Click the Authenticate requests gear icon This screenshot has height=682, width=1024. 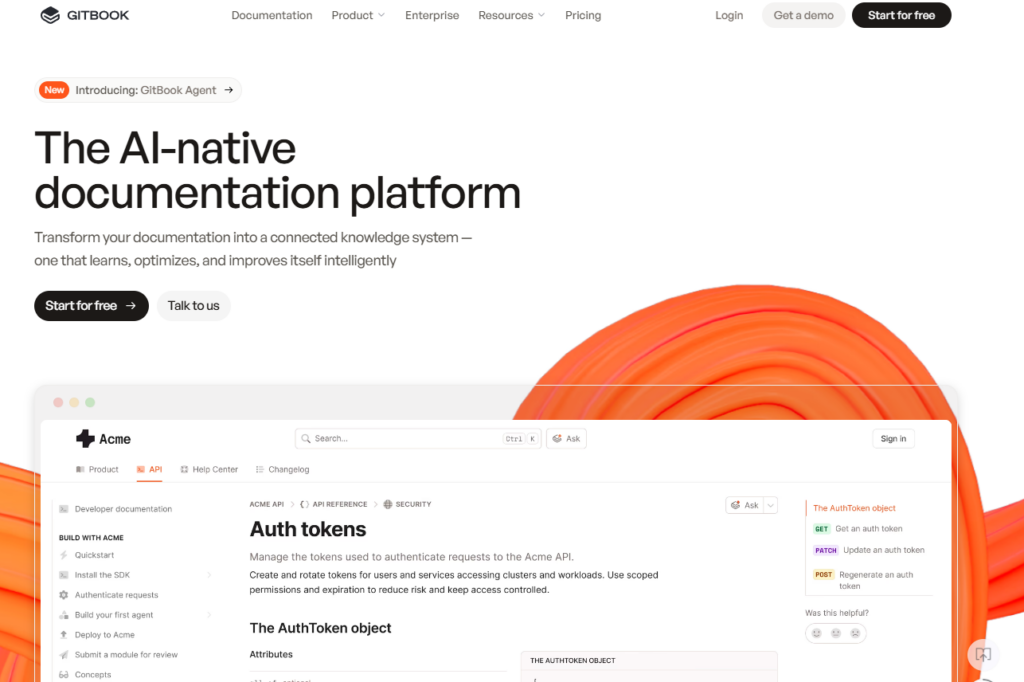pyautogui.click(x=64, y=595)
